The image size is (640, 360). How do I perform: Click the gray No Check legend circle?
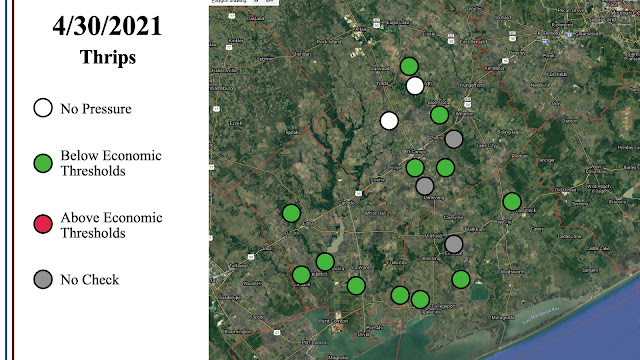[x=43, y=280]
